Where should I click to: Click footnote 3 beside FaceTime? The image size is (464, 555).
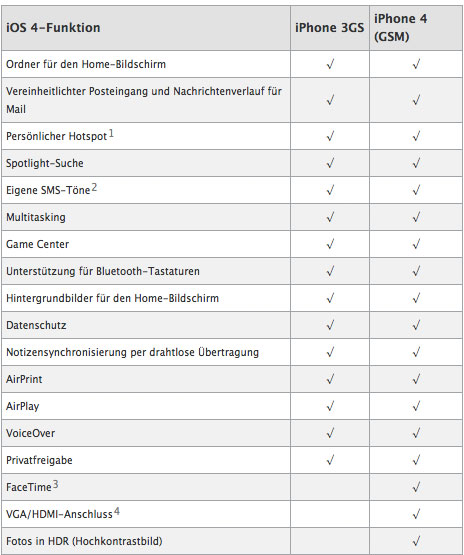(x=56, y=484)
